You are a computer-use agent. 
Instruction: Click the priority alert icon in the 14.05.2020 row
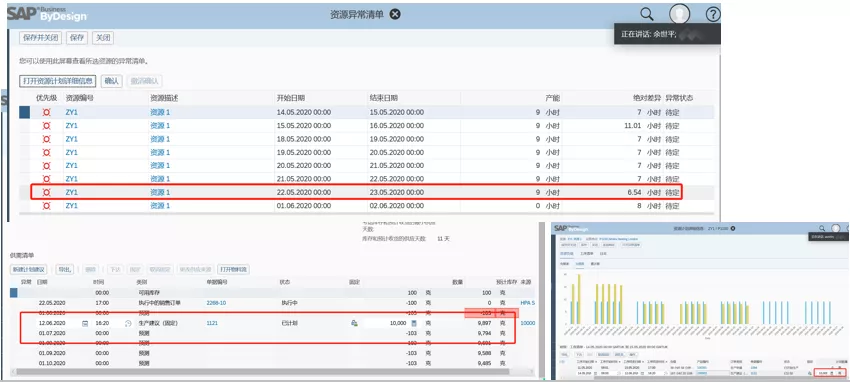[x=47, y=113]
